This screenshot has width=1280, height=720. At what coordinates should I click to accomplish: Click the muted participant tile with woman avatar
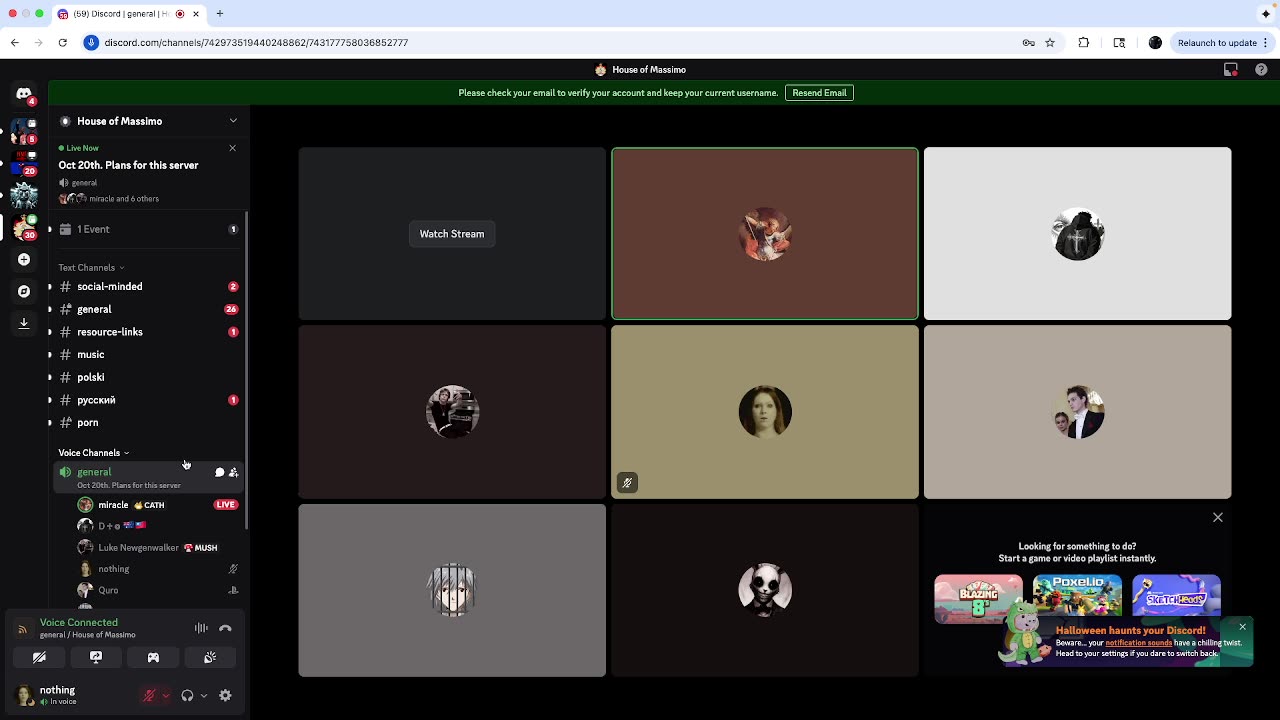click(x=765, y=412)
